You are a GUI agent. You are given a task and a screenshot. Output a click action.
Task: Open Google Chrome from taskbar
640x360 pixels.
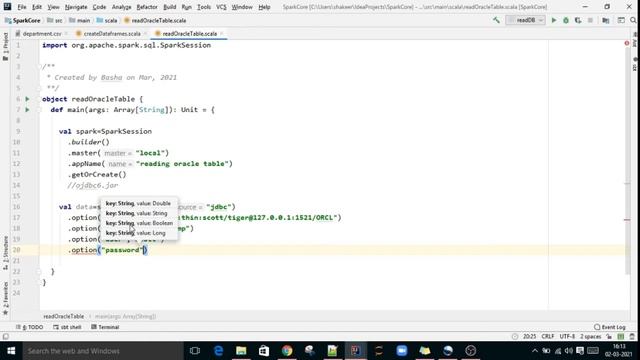287,351
